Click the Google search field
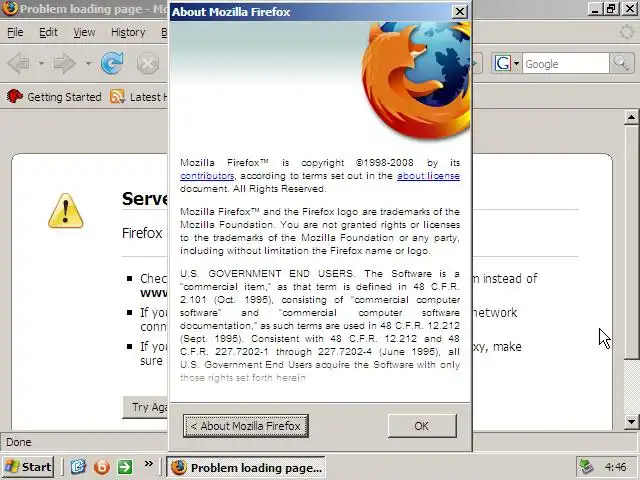The height and width of the screenshot is (480, 640). coord(565,64)
